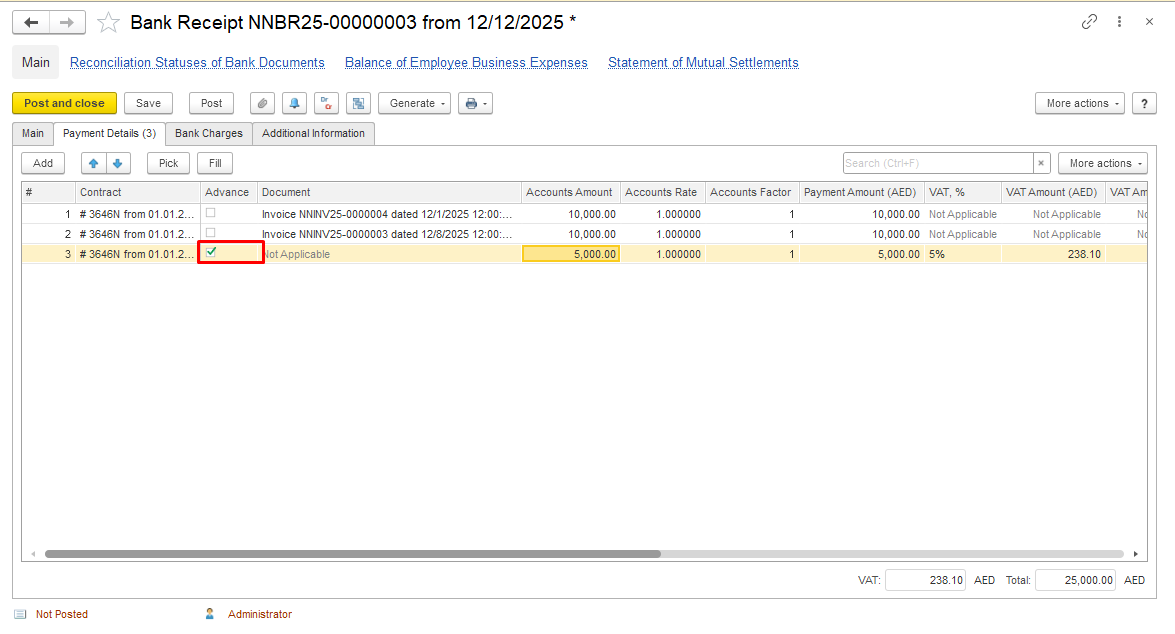This screenshot has height=634, width=1175.
Task: Click the Post button
Action: pyautogui.click(x=211, y=103)
